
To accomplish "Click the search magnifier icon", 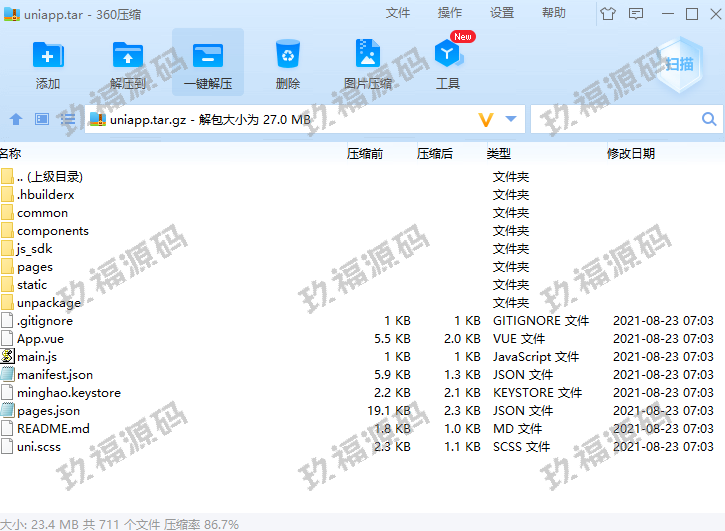I will [709, 119].
